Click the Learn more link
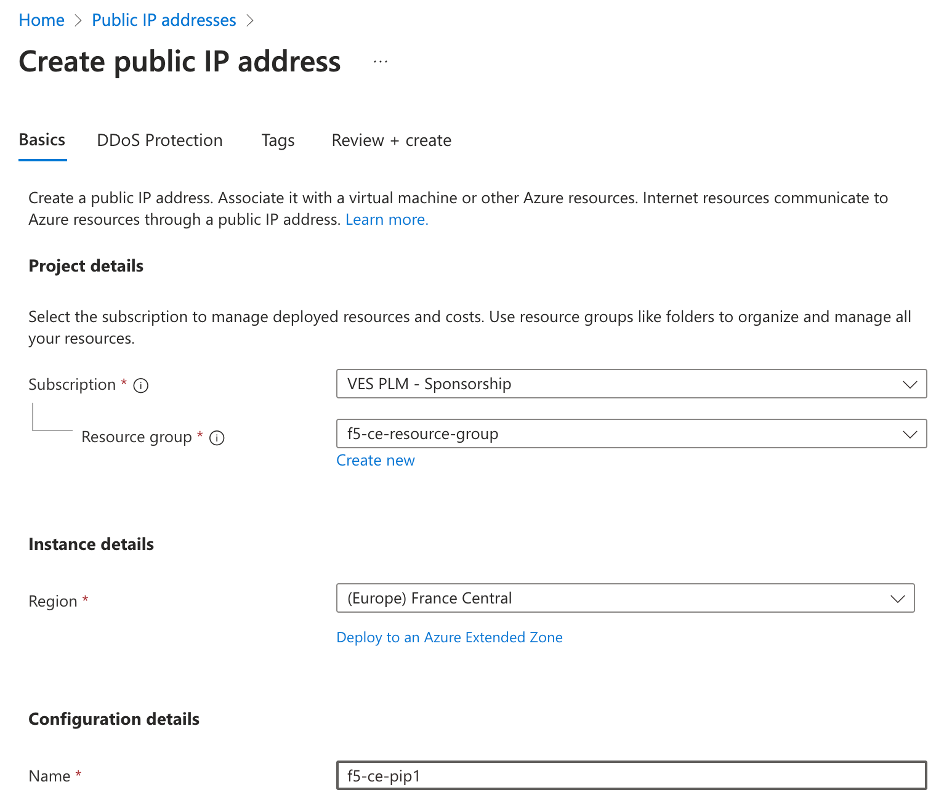 coord(386,219)
